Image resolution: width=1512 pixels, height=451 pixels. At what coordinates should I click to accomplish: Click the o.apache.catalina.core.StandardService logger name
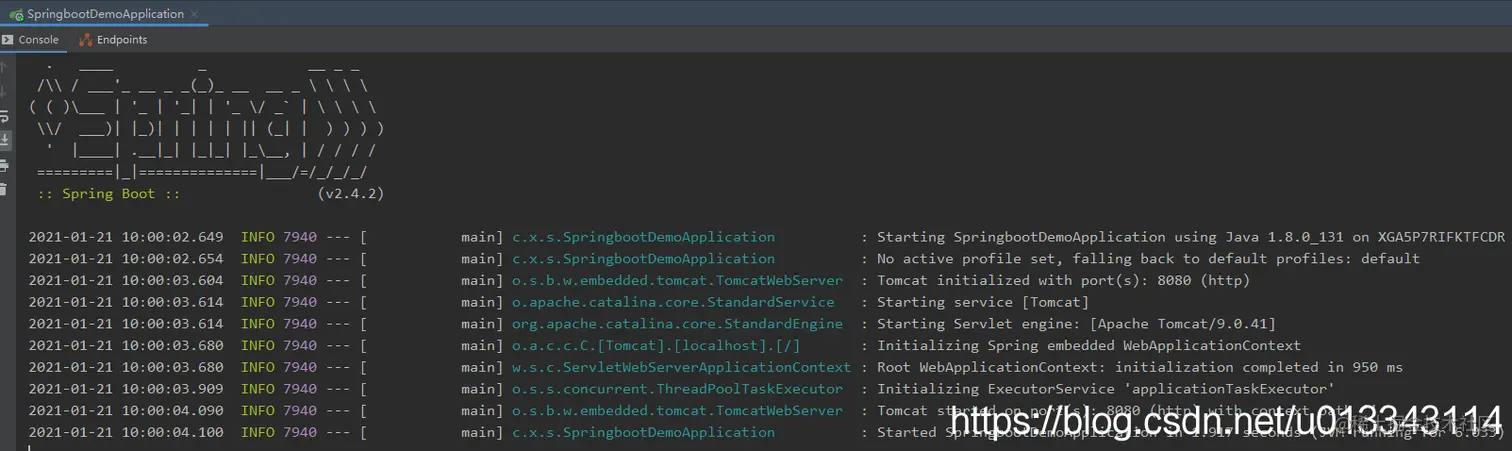(673, 302)
